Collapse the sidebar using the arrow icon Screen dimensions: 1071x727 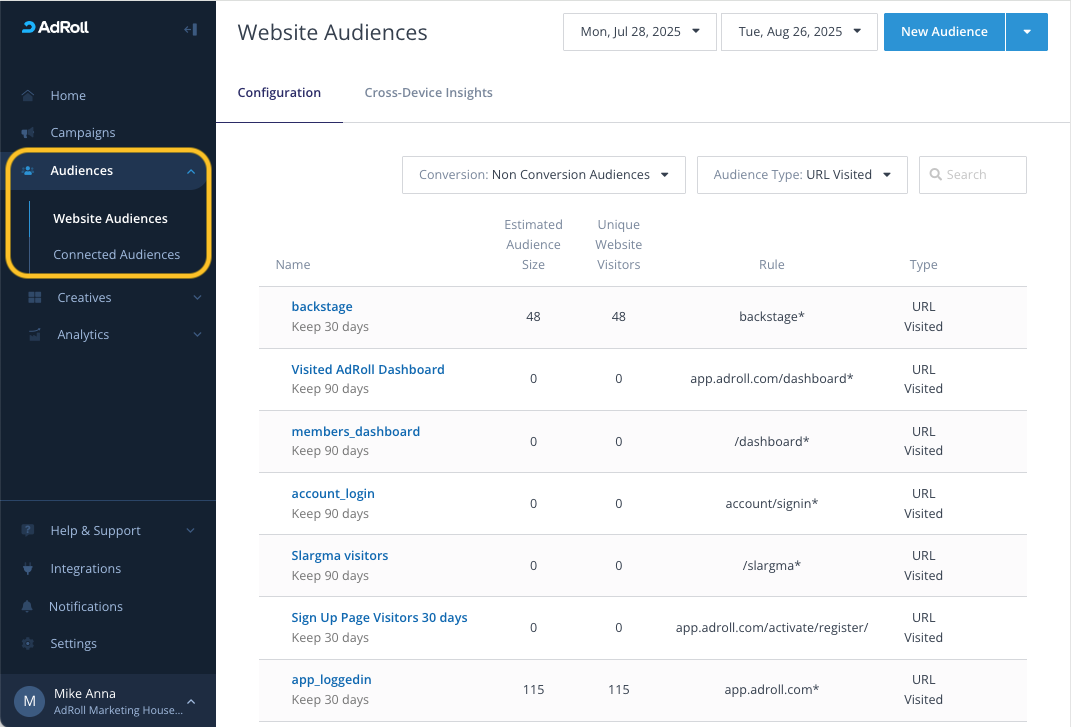pyautogui.click(x=190, y=29)
